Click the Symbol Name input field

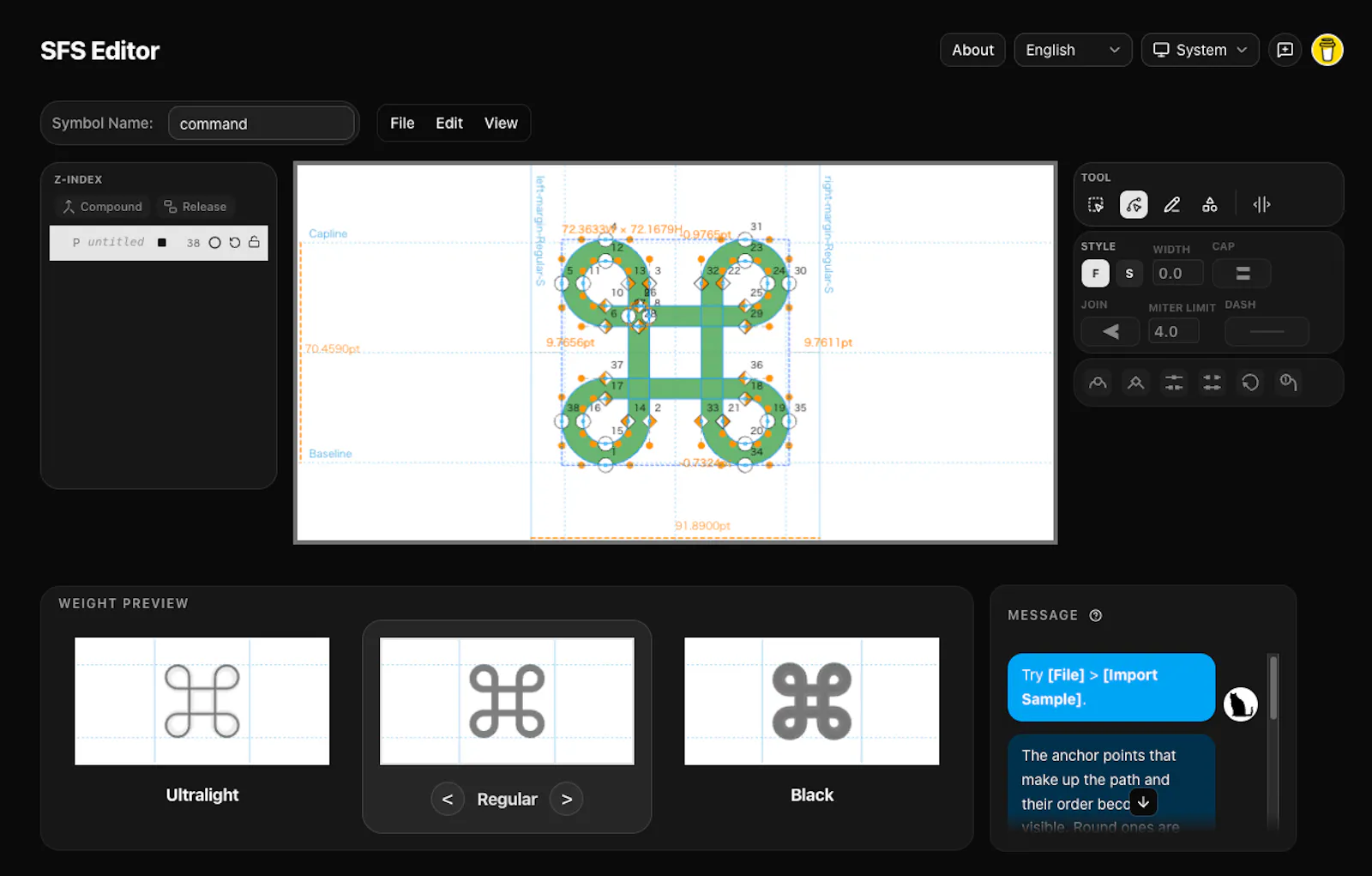click(x=262, y=123)
